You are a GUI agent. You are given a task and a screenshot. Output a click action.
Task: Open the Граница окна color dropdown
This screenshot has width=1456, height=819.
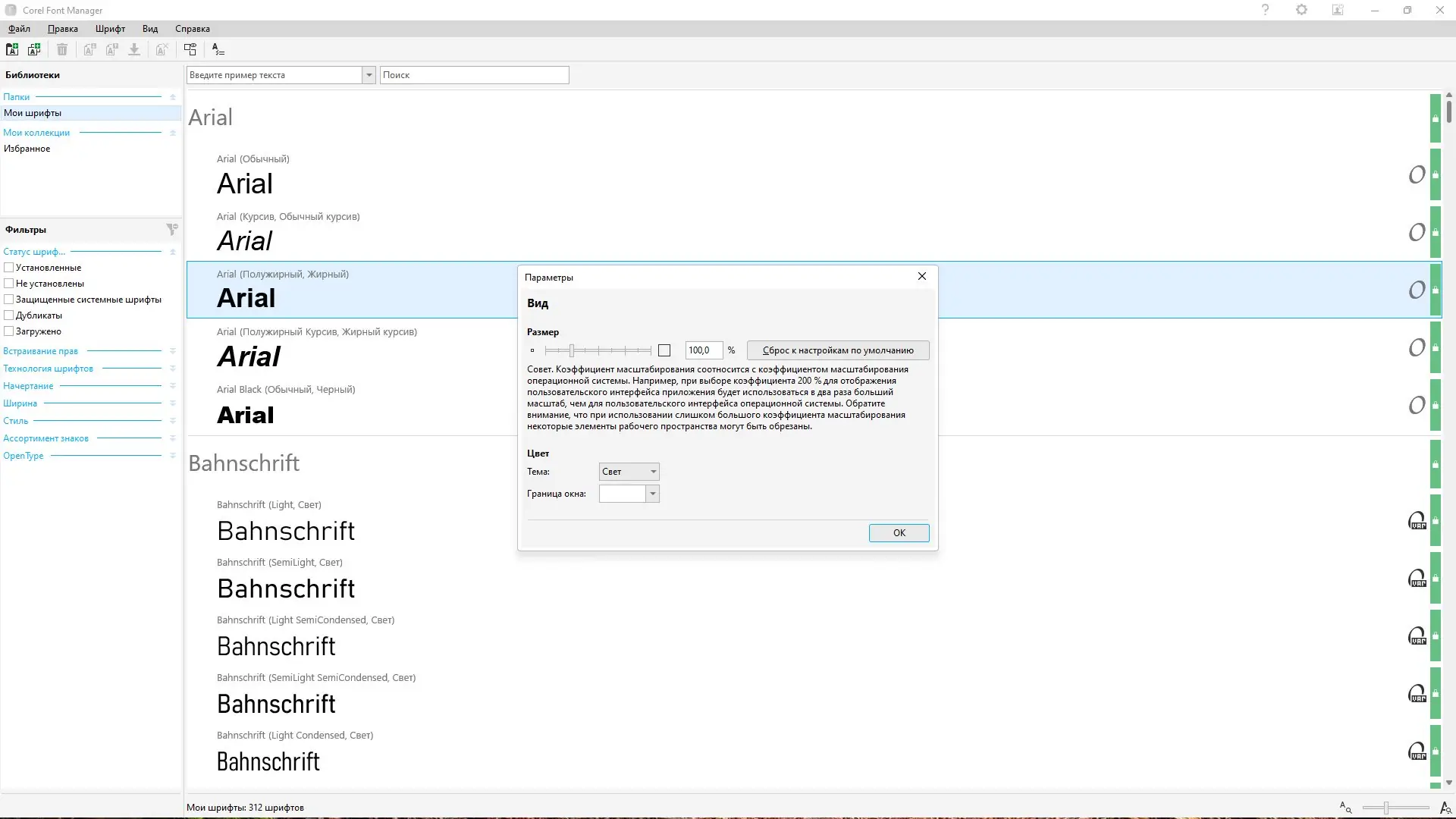pyautogui.click(x=652, y=494)
